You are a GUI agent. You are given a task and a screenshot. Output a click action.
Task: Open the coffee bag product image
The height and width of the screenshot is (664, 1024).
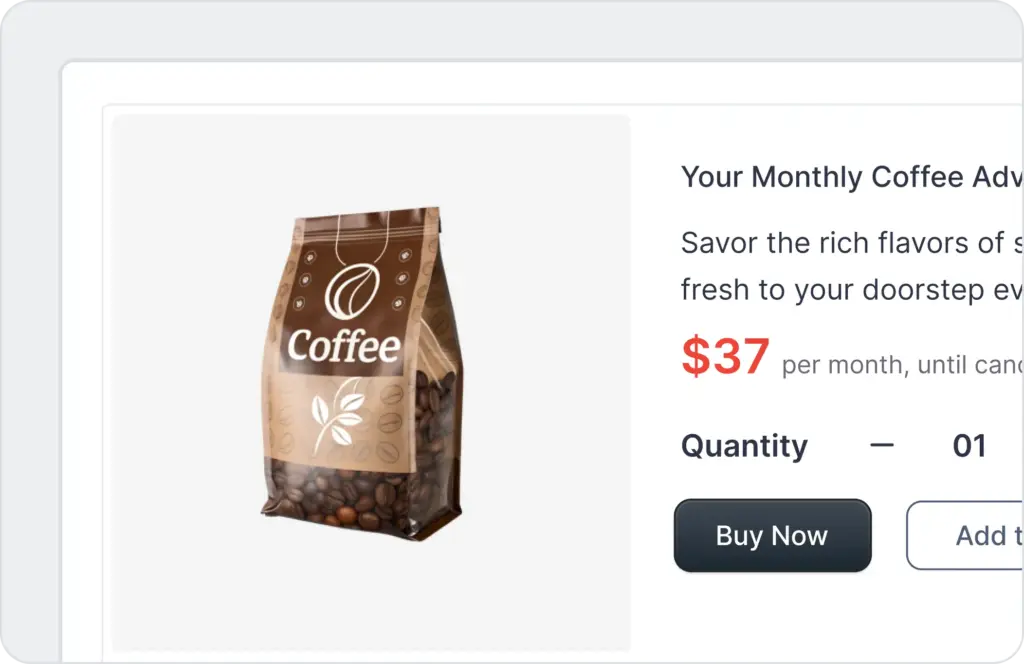tap(371, 382)
